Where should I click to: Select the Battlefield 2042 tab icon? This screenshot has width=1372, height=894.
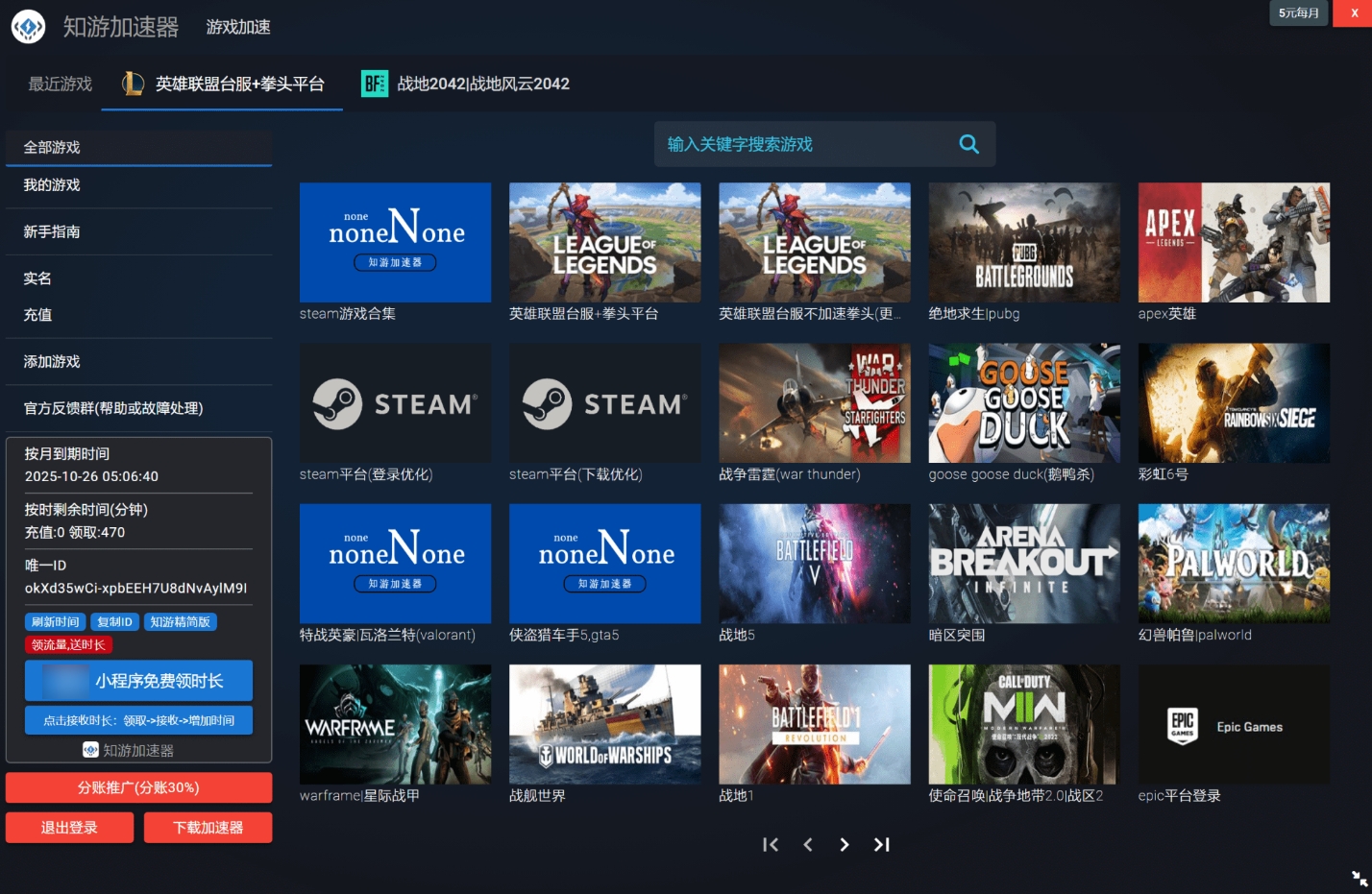(375, 84)
